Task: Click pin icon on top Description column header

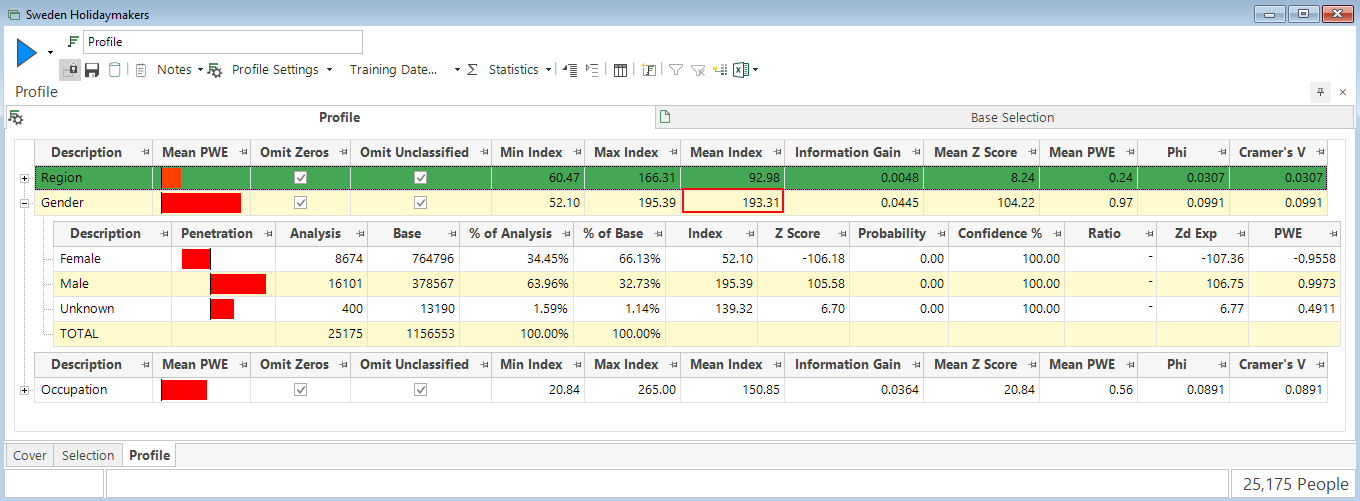Action: click(x=144, y=152)
